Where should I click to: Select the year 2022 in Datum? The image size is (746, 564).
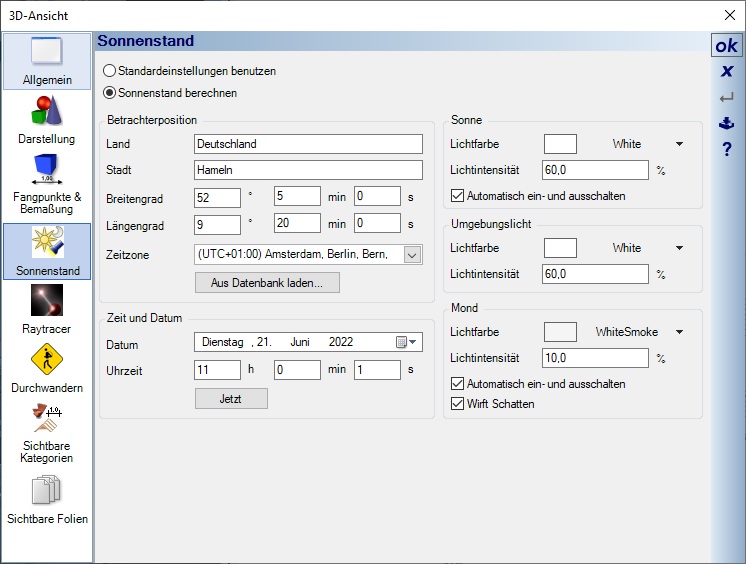[x=341, y=342]
